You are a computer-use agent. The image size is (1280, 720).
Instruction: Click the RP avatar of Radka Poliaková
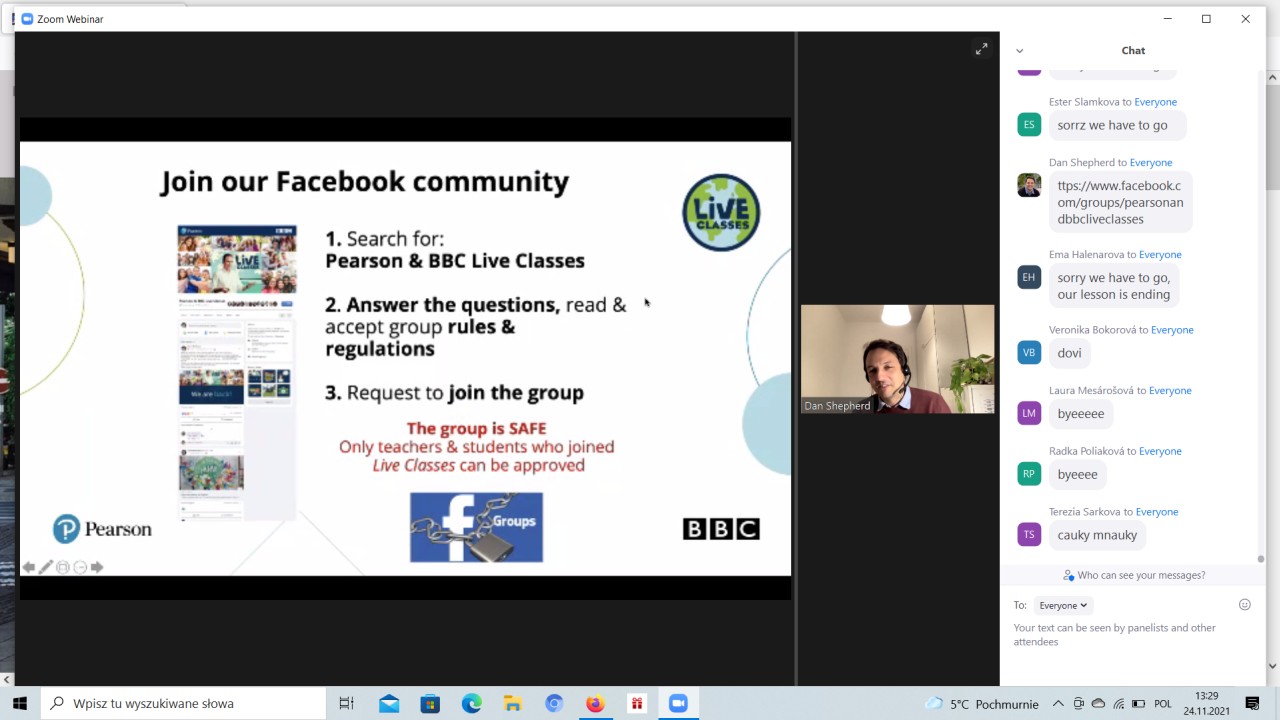[x=1029, y=474]
